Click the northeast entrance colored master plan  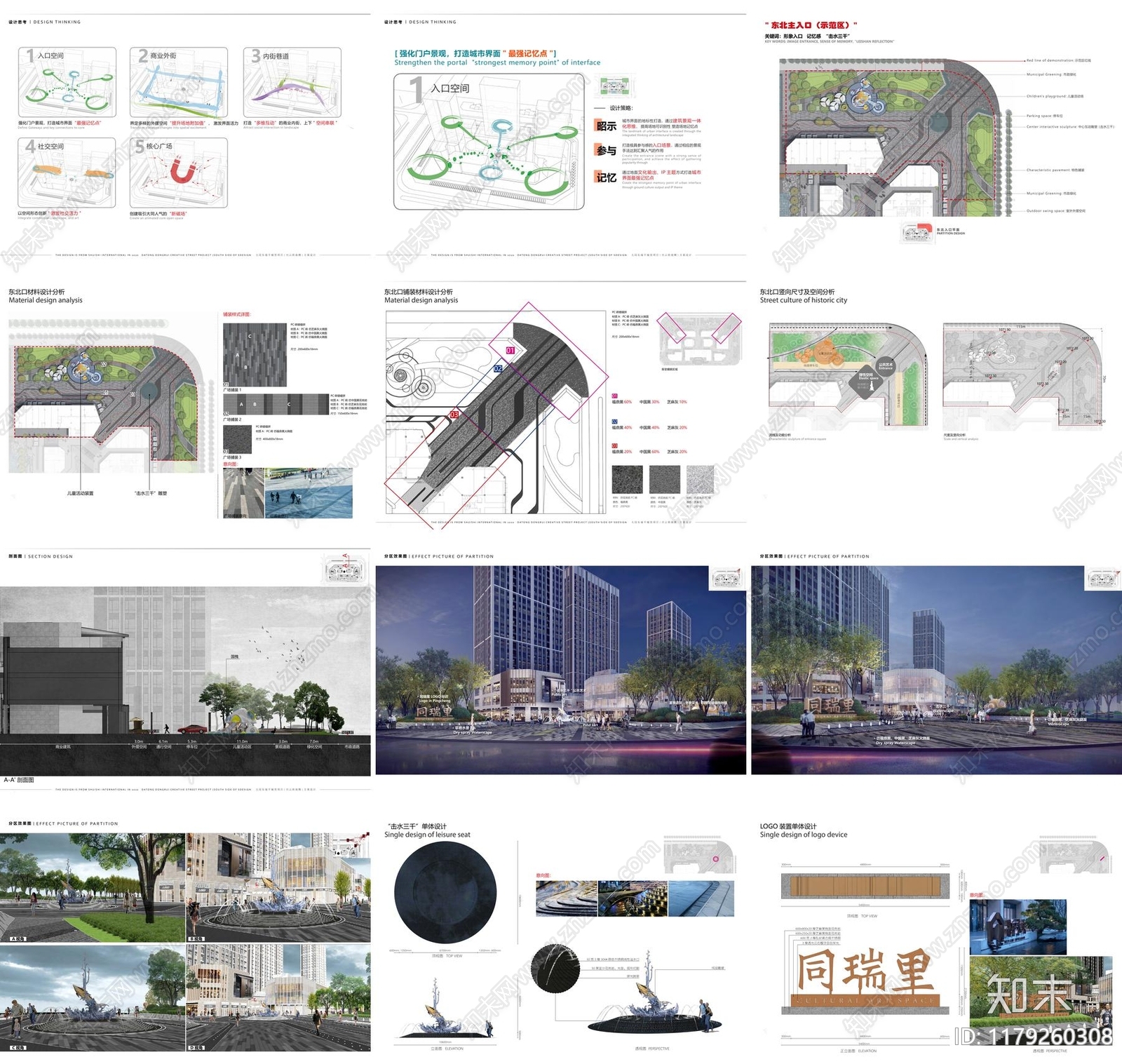point(893,137)
